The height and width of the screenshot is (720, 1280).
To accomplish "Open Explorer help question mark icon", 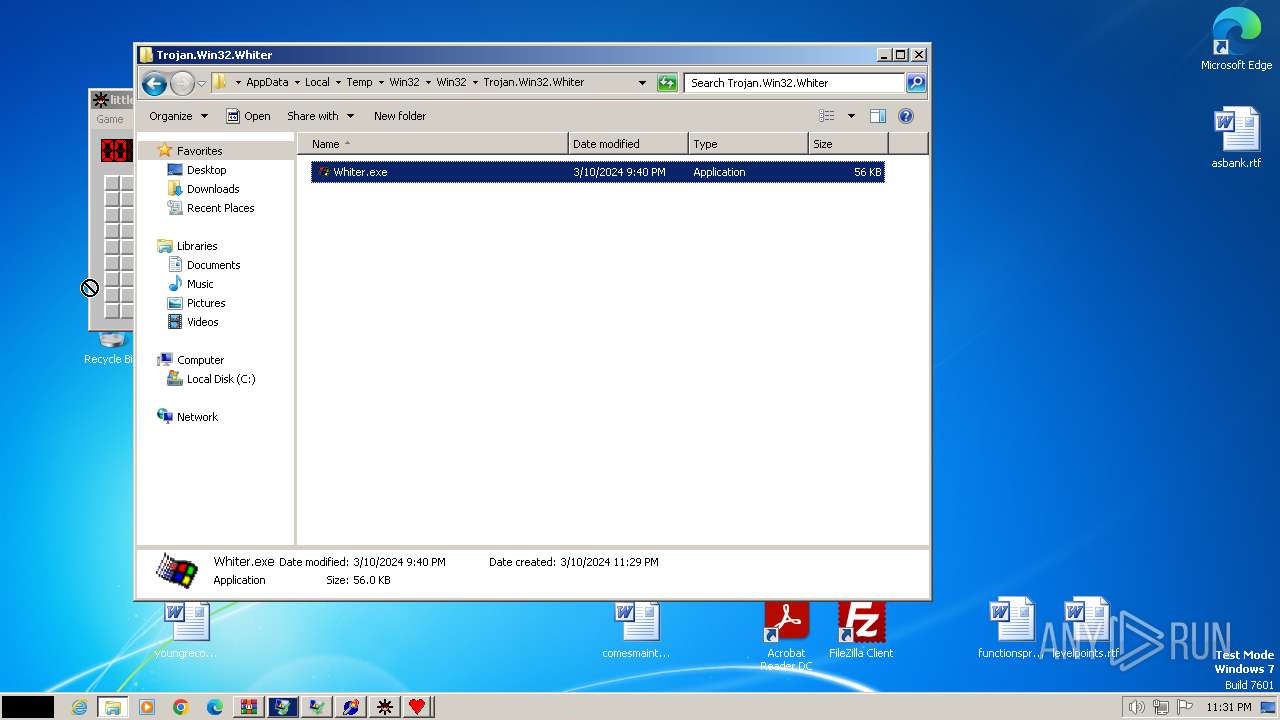I will click(906, 116).
